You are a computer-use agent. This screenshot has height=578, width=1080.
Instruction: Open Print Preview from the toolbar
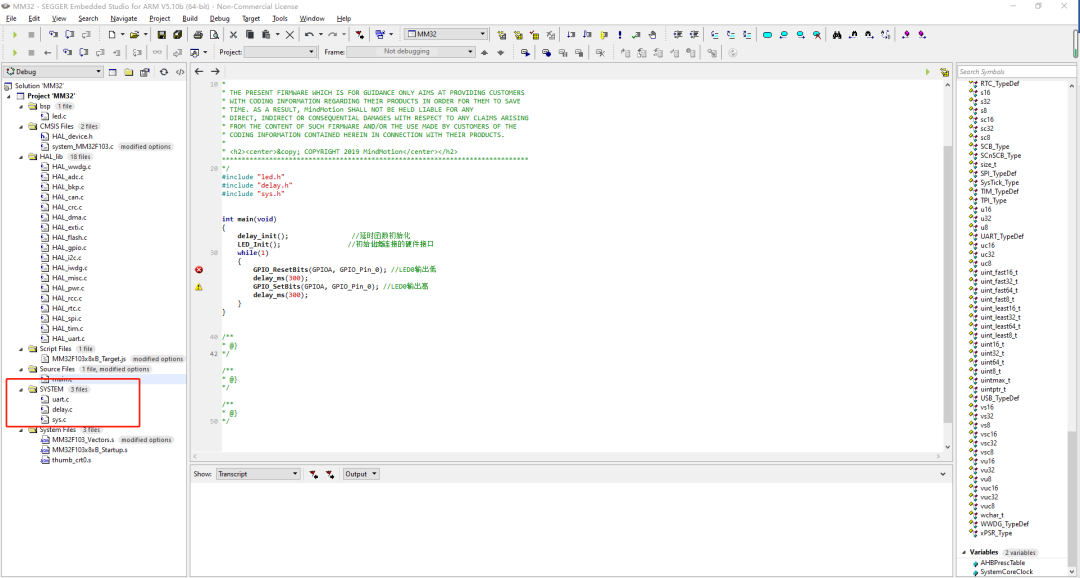[214, 34]
